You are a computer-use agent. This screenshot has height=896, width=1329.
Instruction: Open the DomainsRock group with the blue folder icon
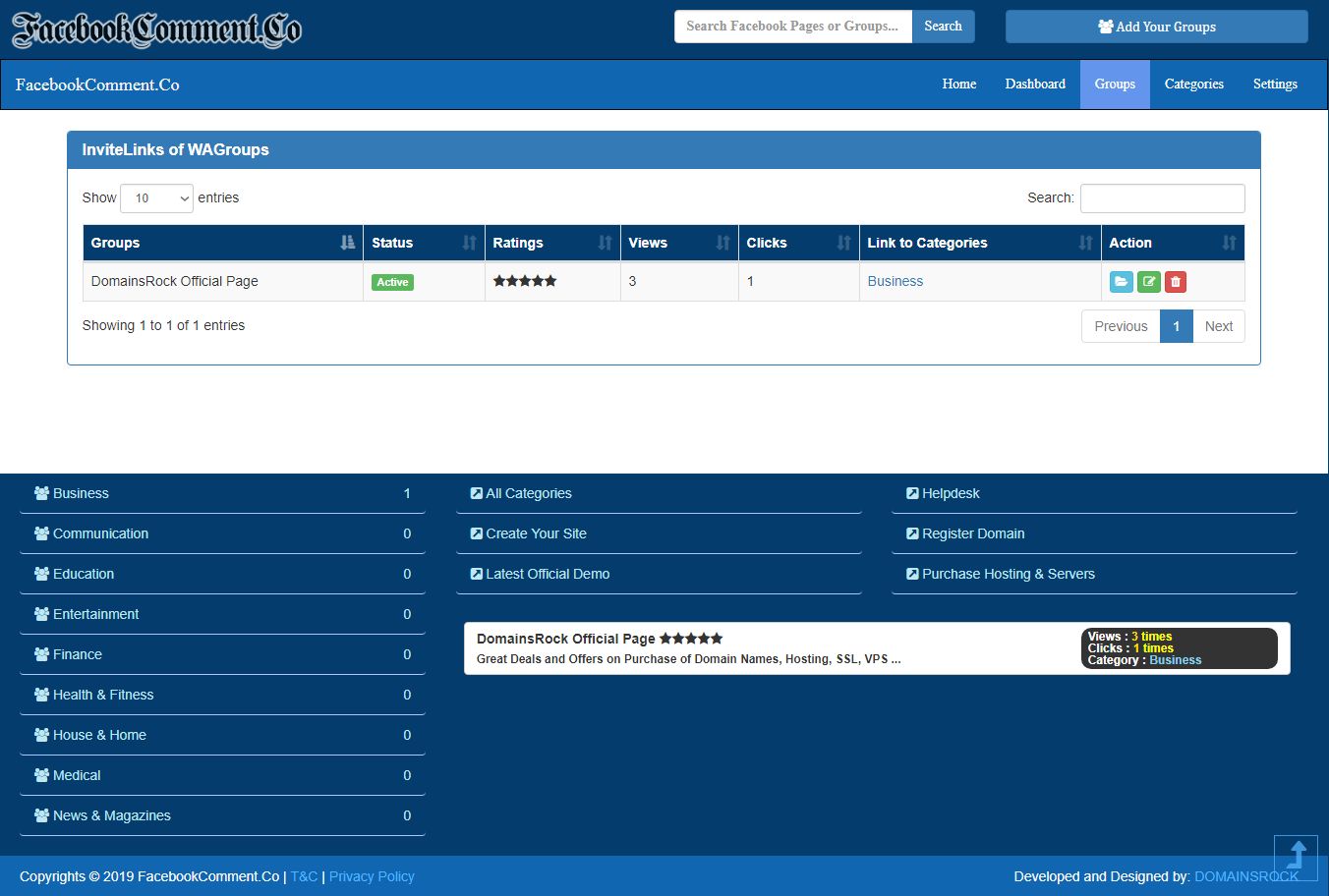[1121, 282]
